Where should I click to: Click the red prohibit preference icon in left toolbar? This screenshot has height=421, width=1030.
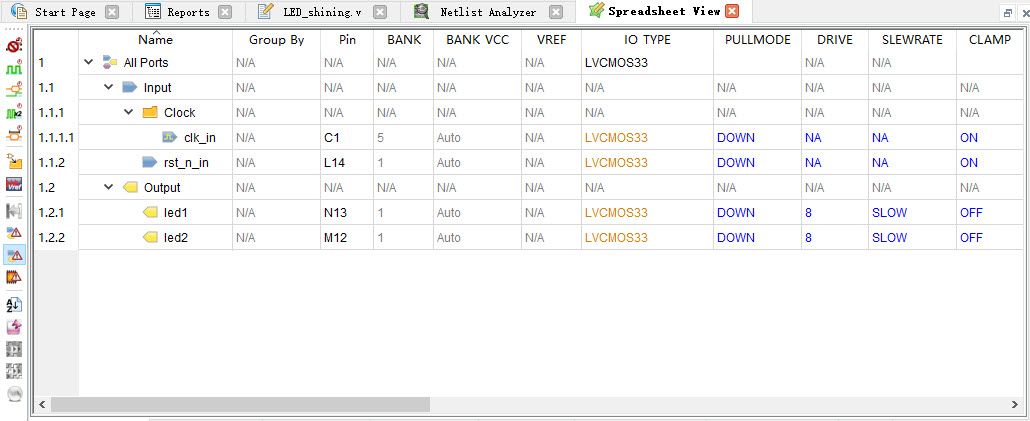tap(14, 45)
